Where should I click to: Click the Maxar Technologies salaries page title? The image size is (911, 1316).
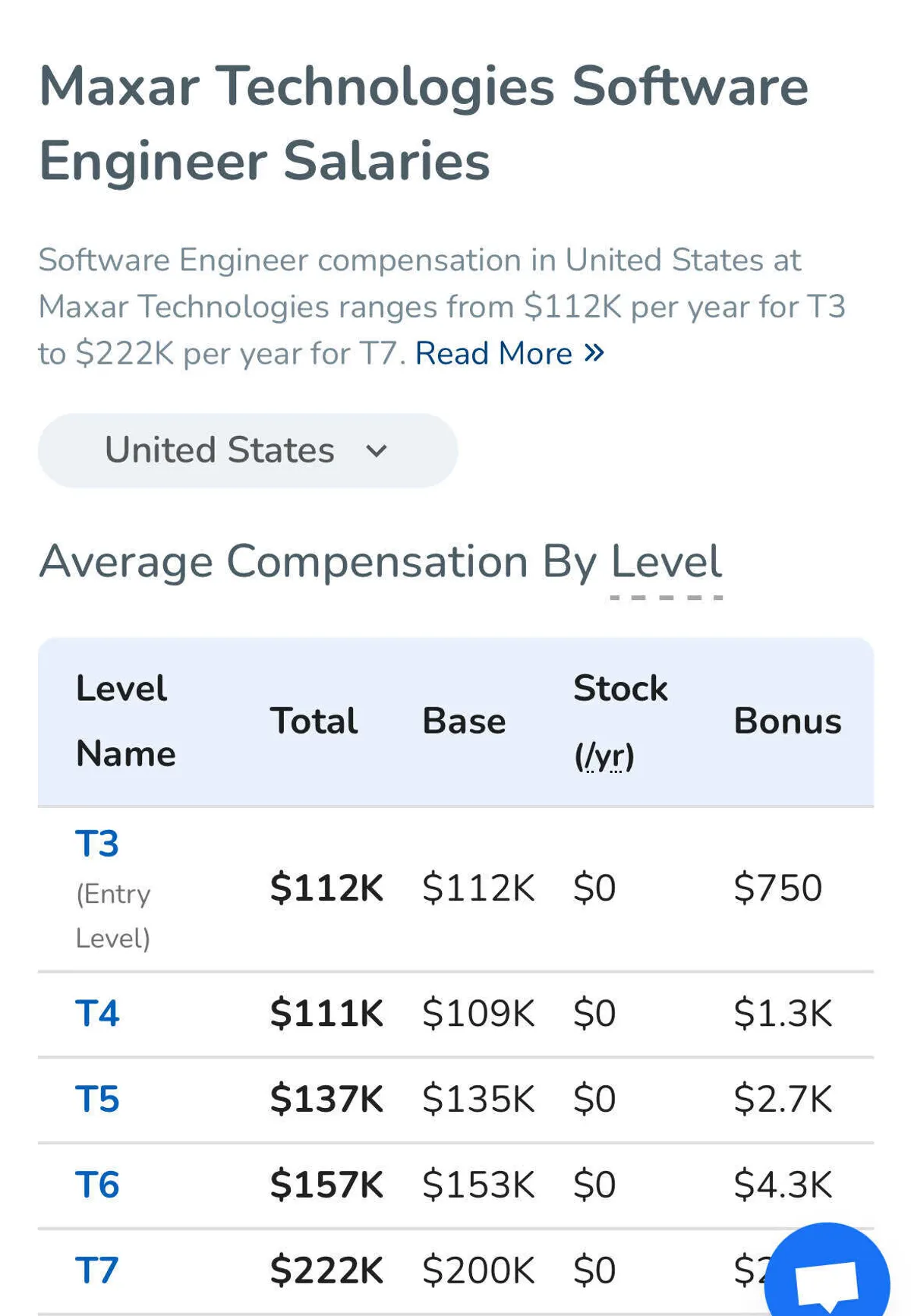423,123
